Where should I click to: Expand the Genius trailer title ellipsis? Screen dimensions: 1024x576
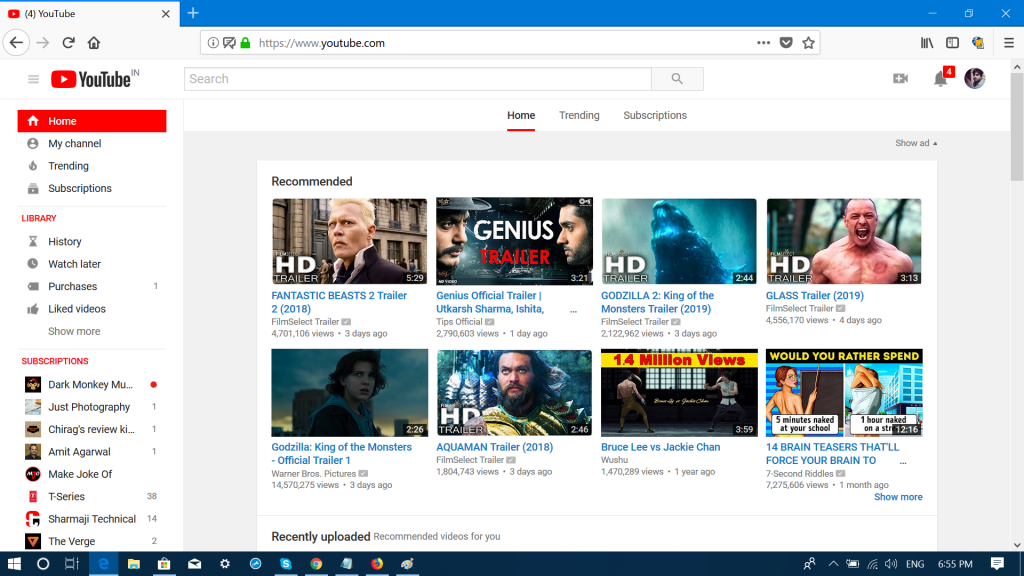(573, 310)
